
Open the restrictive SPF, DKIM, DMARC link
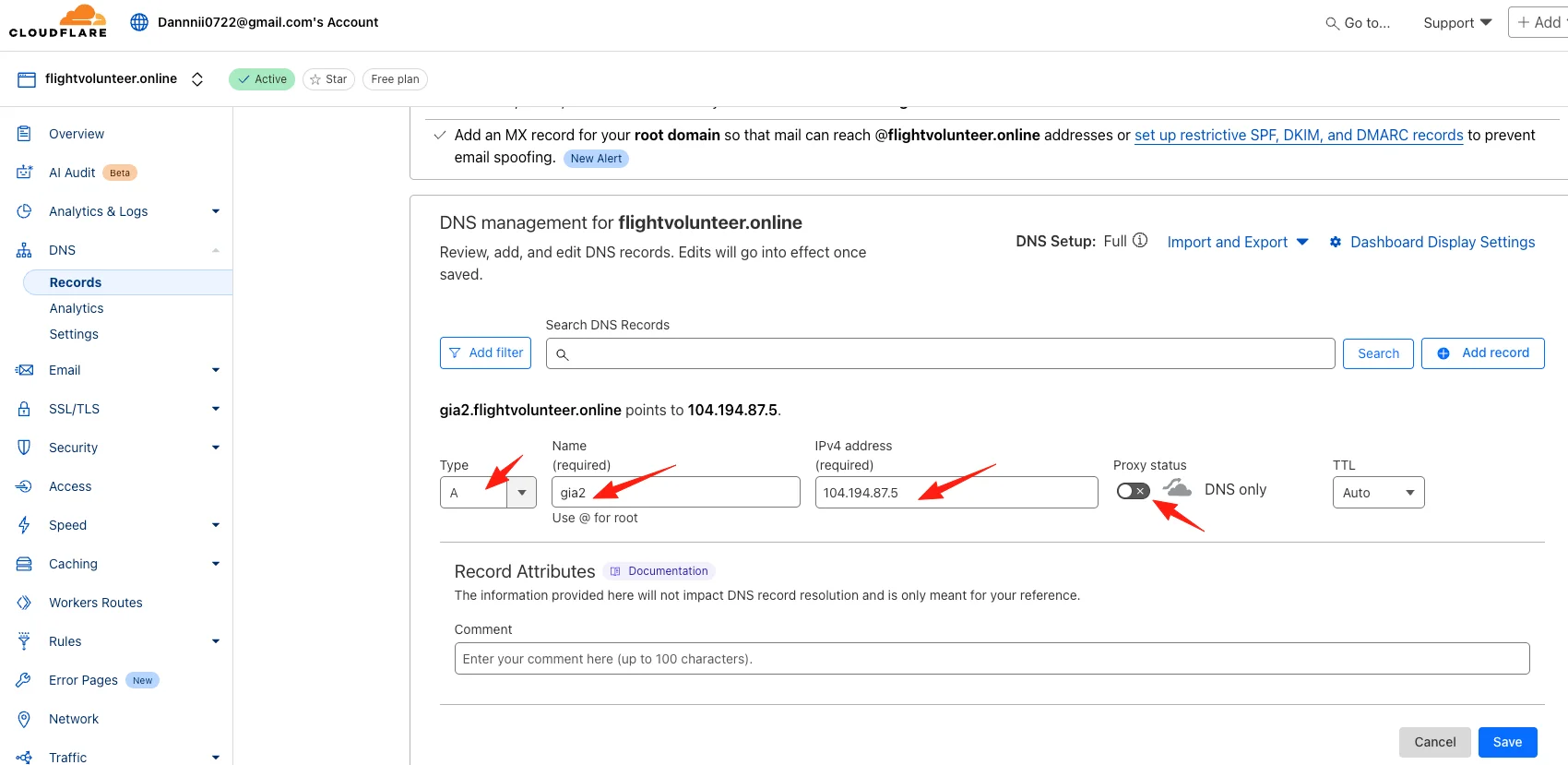pos(1299,135)
